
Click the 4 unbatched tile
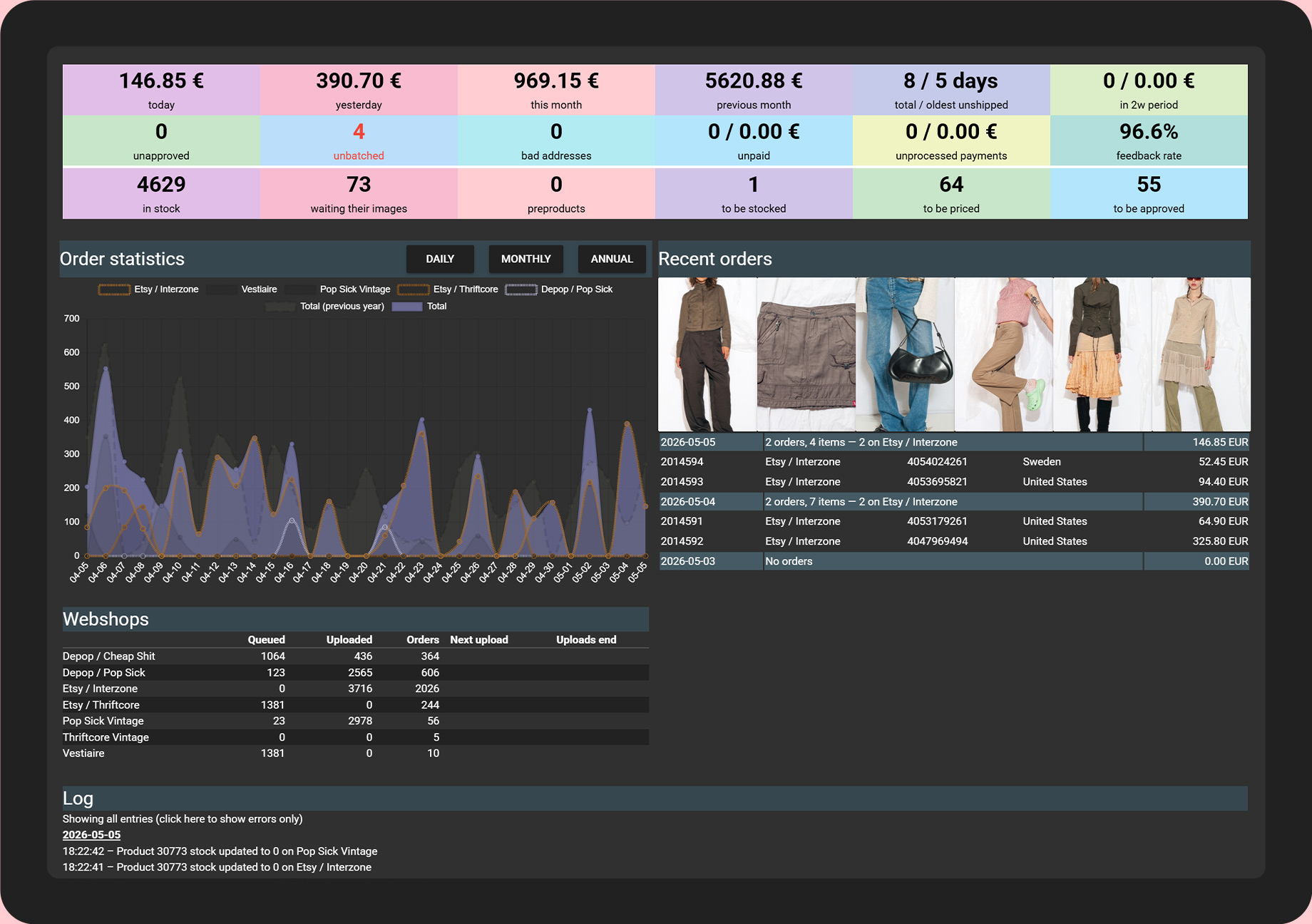[359, 140]
